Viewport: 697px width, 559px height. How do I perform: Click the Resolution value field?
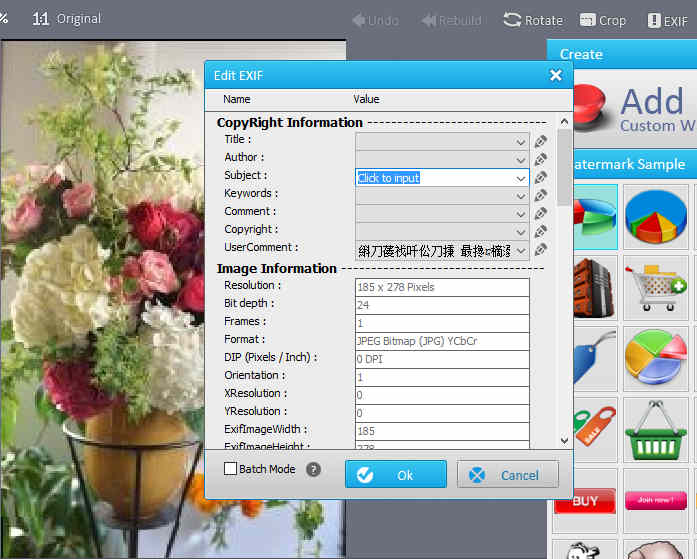442,287
